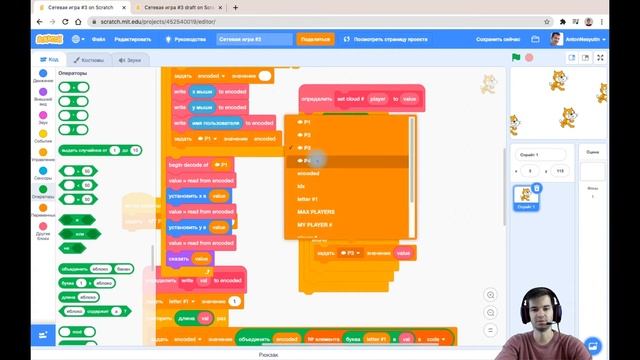Choose idx in variable dropdown list

tap(347, 186)
